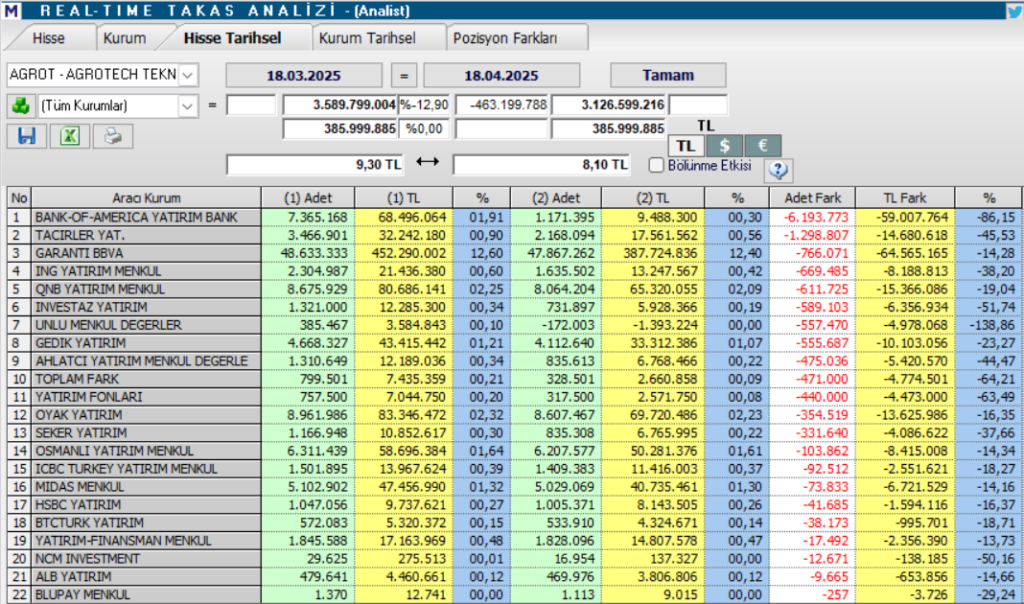Image resolution: width=1024 pixels, height=604 pixels.
Task: Click TL Fark value -64.565.165
Action: 910,253
